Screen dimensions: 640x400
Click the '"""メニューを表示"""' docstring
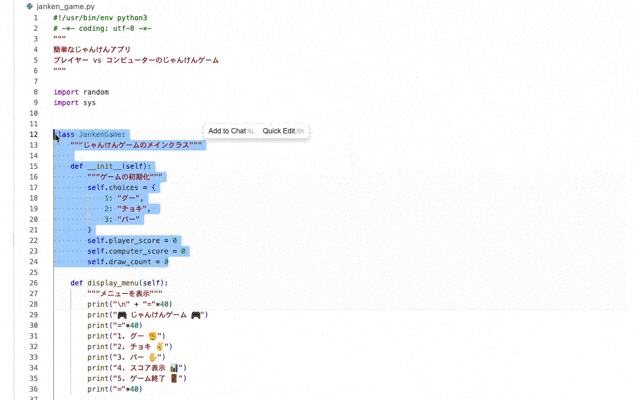(125, 293)
